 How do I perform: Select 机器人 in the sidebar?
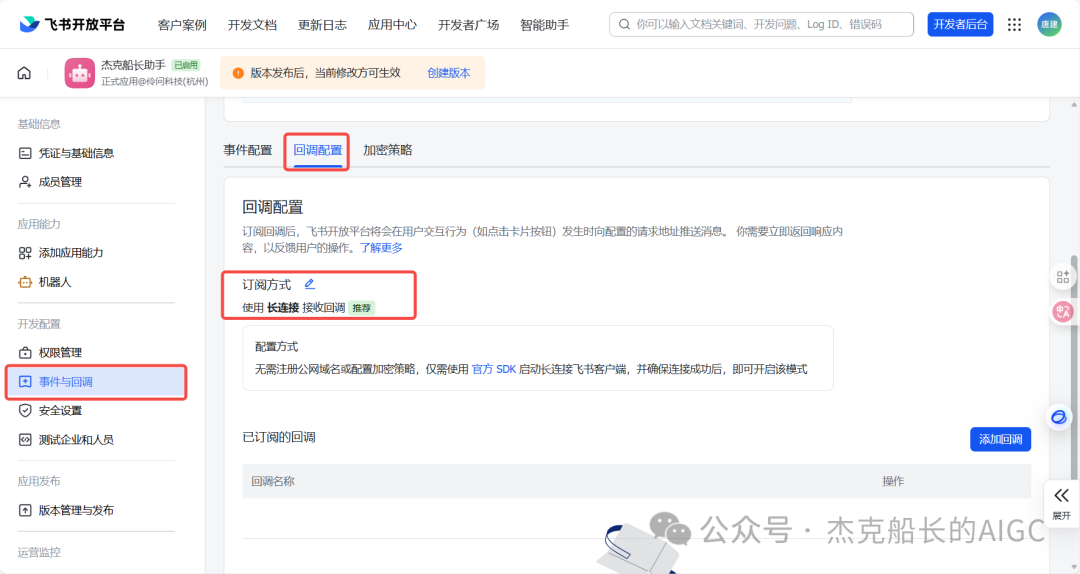(x=55, y=282)
